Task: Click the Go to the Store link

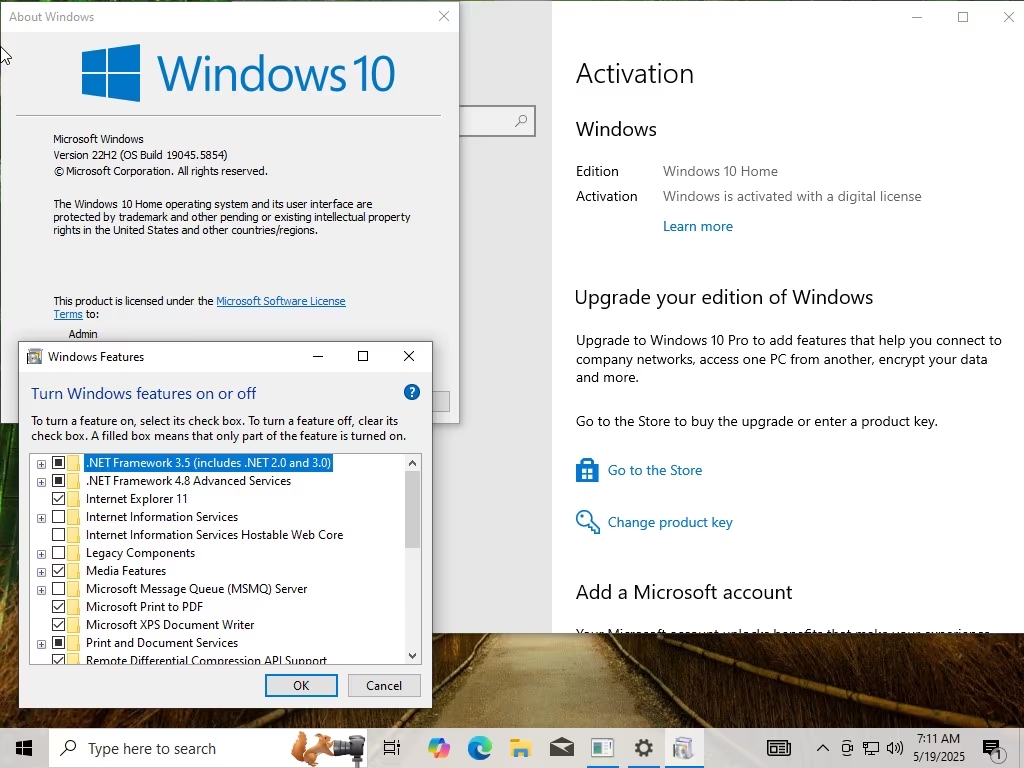Action: point(655,470)
